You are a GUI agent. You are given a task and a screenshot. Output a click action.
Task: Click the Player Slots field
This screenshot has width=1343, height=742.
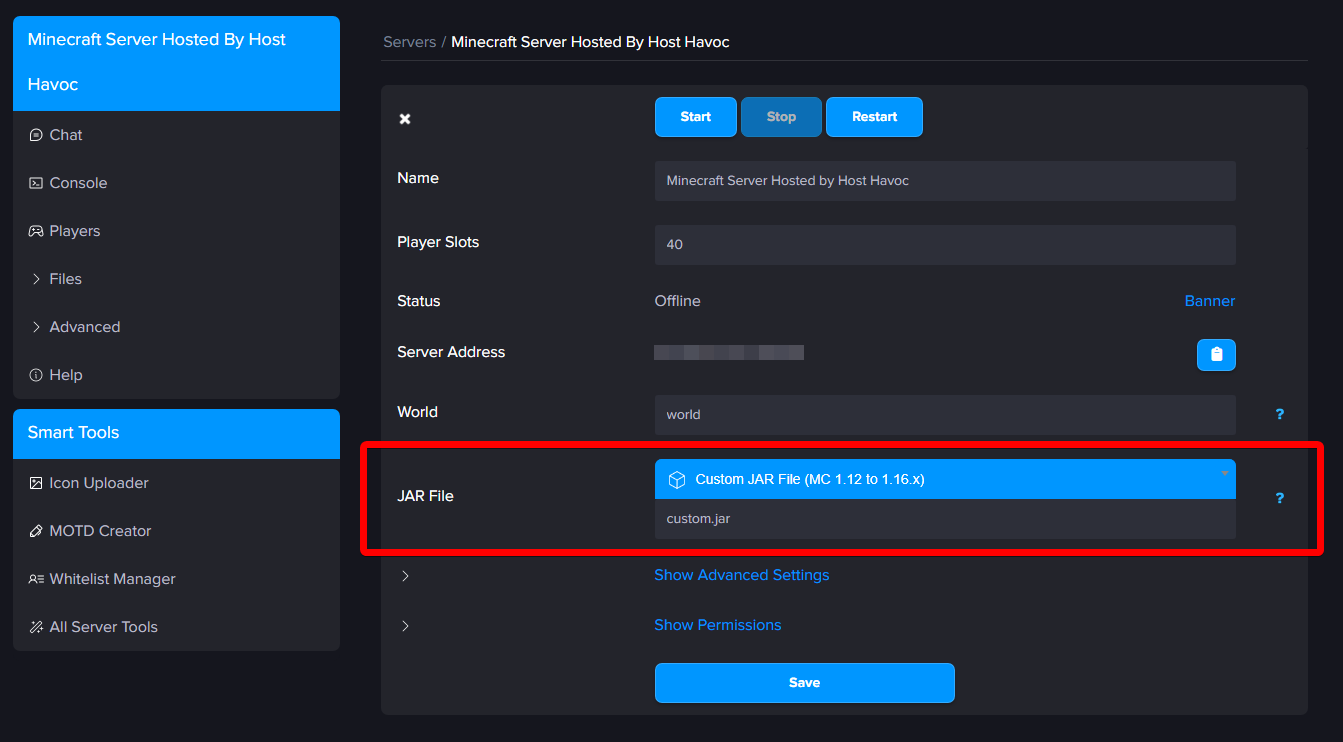[945, 245]
